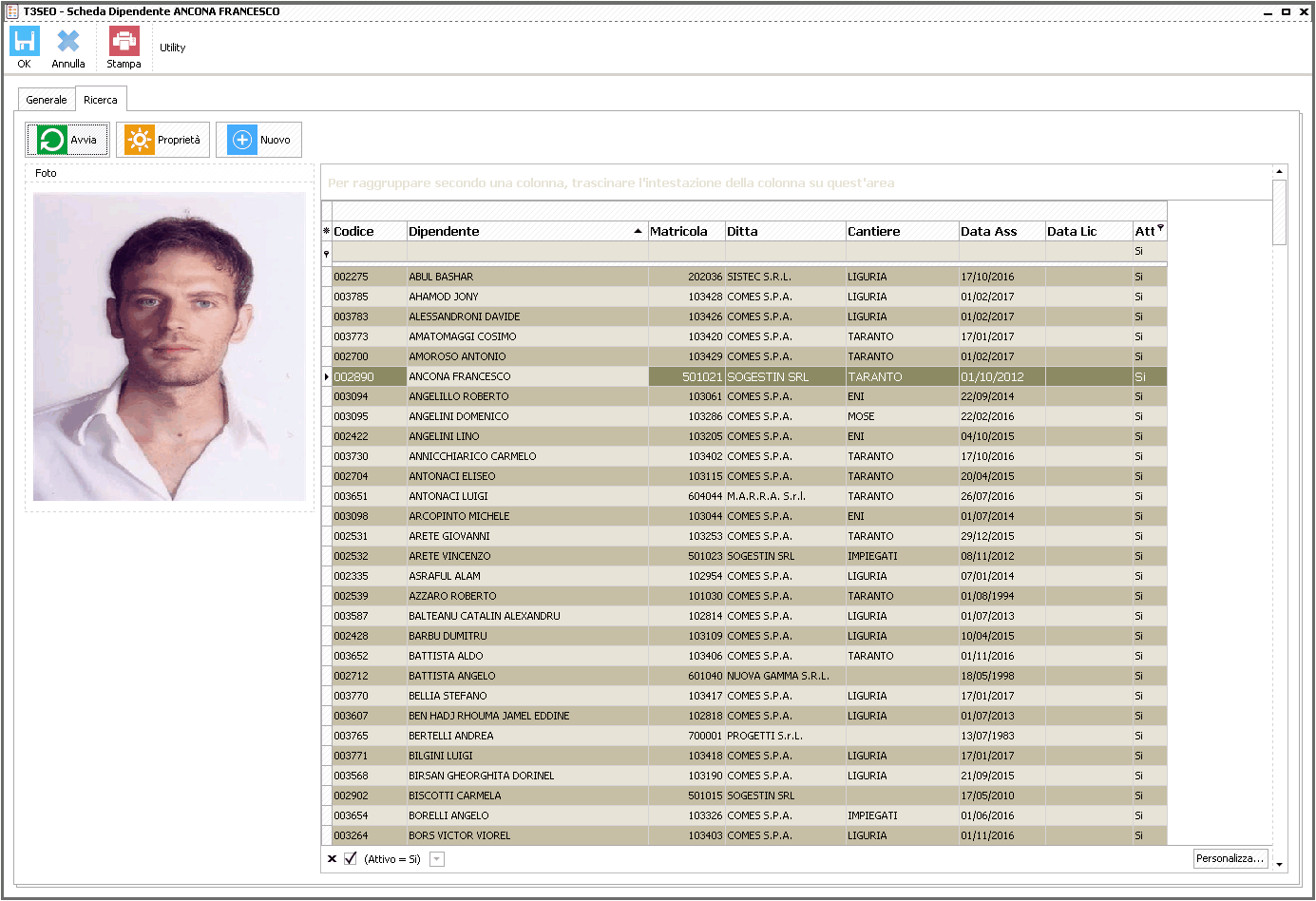The width and height of the screenshot is (1316, 901).
Task: Click the Ditta filter row field
Action: [x=785, y=252]
